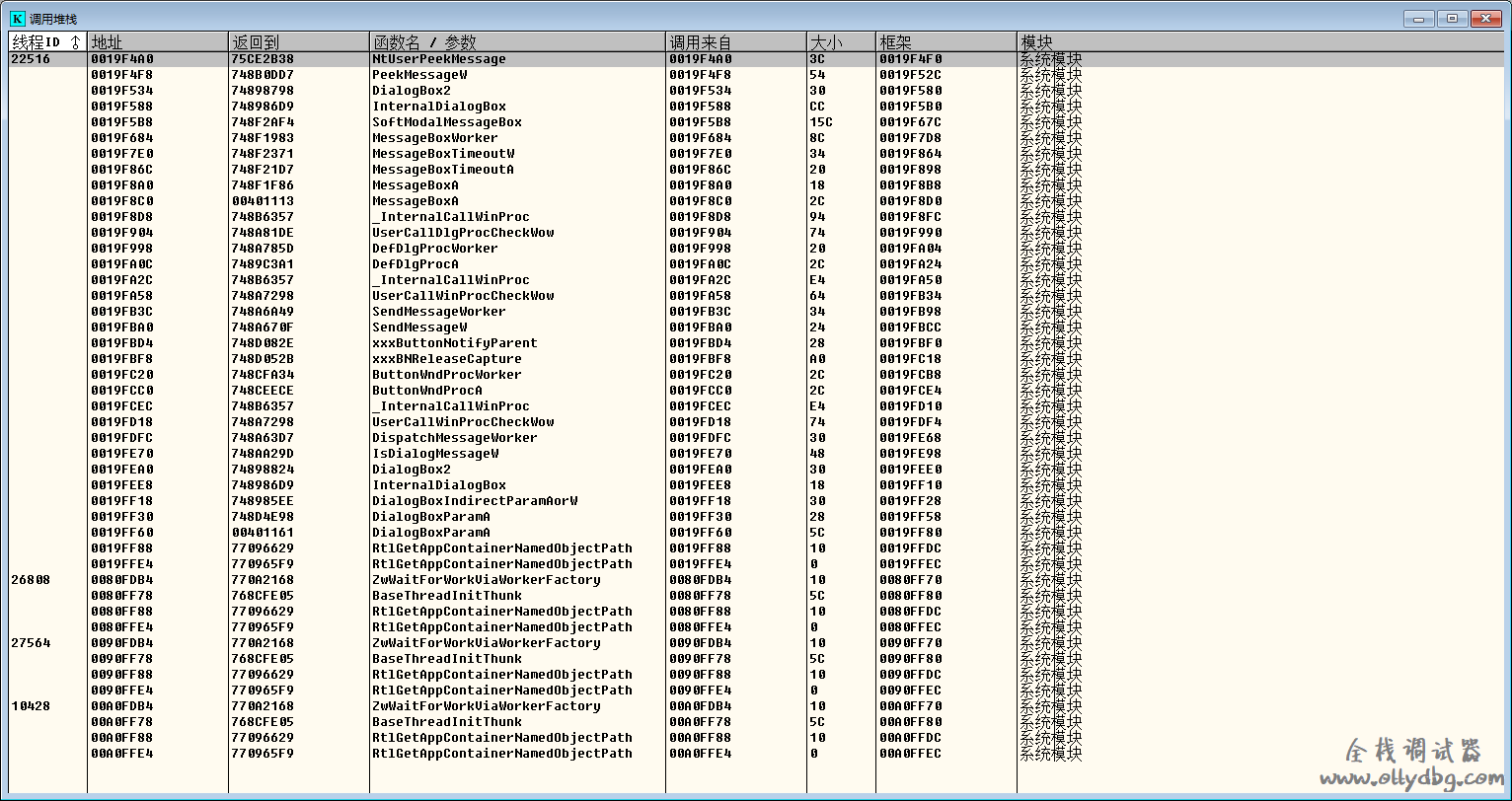Select the ButtonWndProcWorker function row
This screenshot has height=801, width=1512.
click(x=447, y=375)
